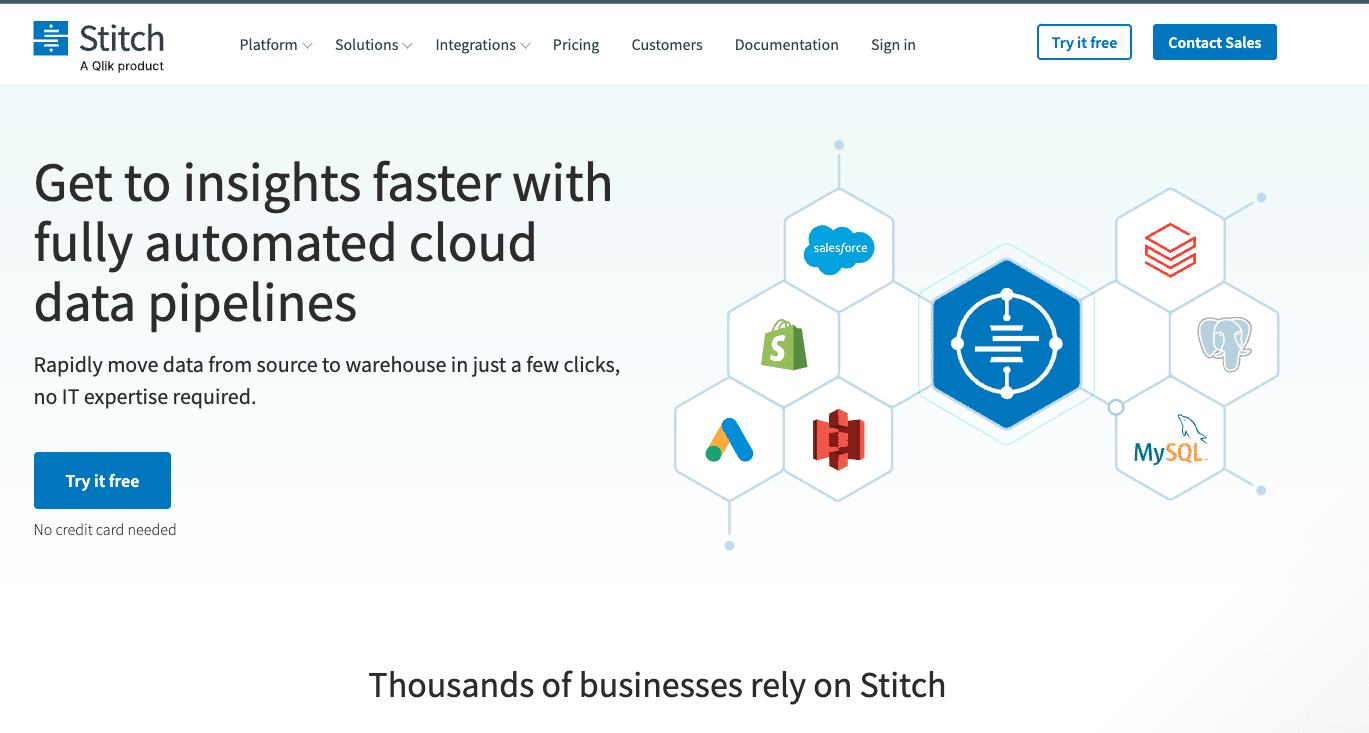Select the Shopify bag icon
1369x733 pixels.
pyautogui.click(x=784, y=344)
